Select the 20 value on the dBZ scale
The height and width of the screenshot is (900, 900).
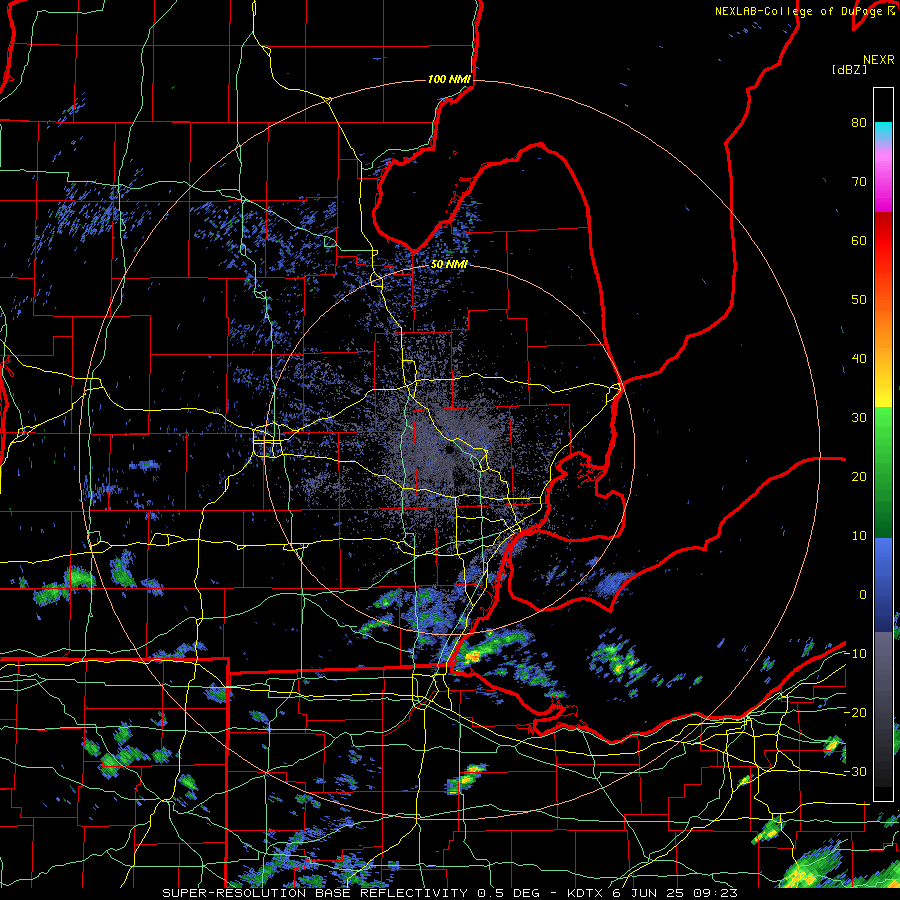coord(859,477)
